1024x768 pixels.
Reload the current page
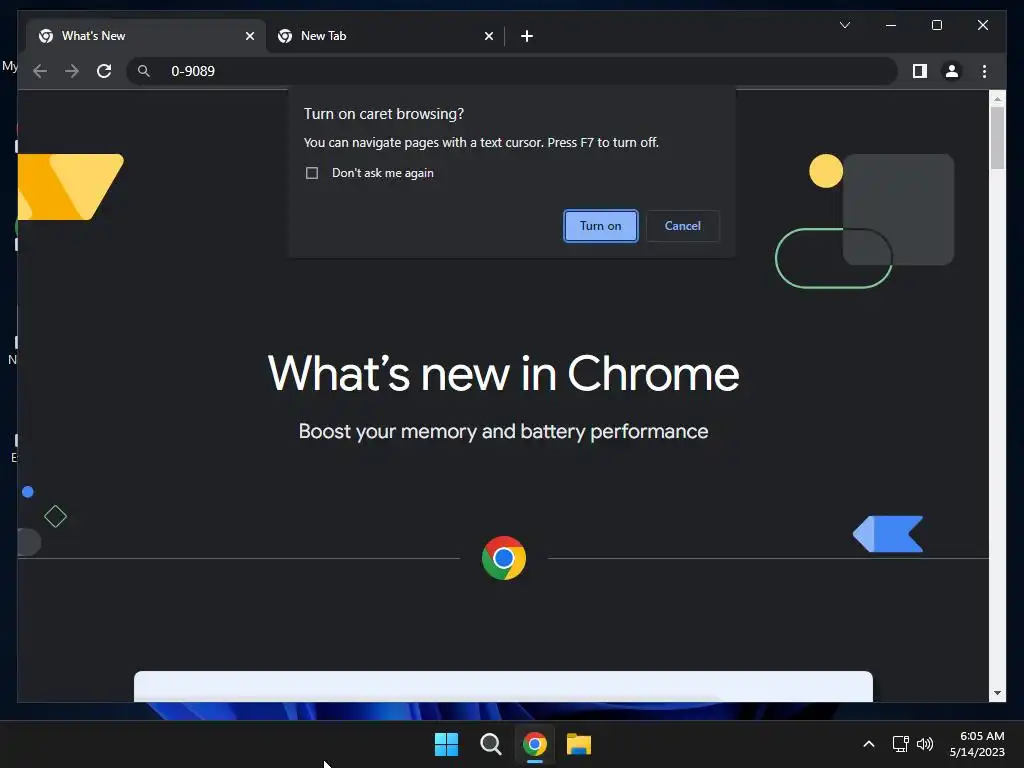point(104,71)
